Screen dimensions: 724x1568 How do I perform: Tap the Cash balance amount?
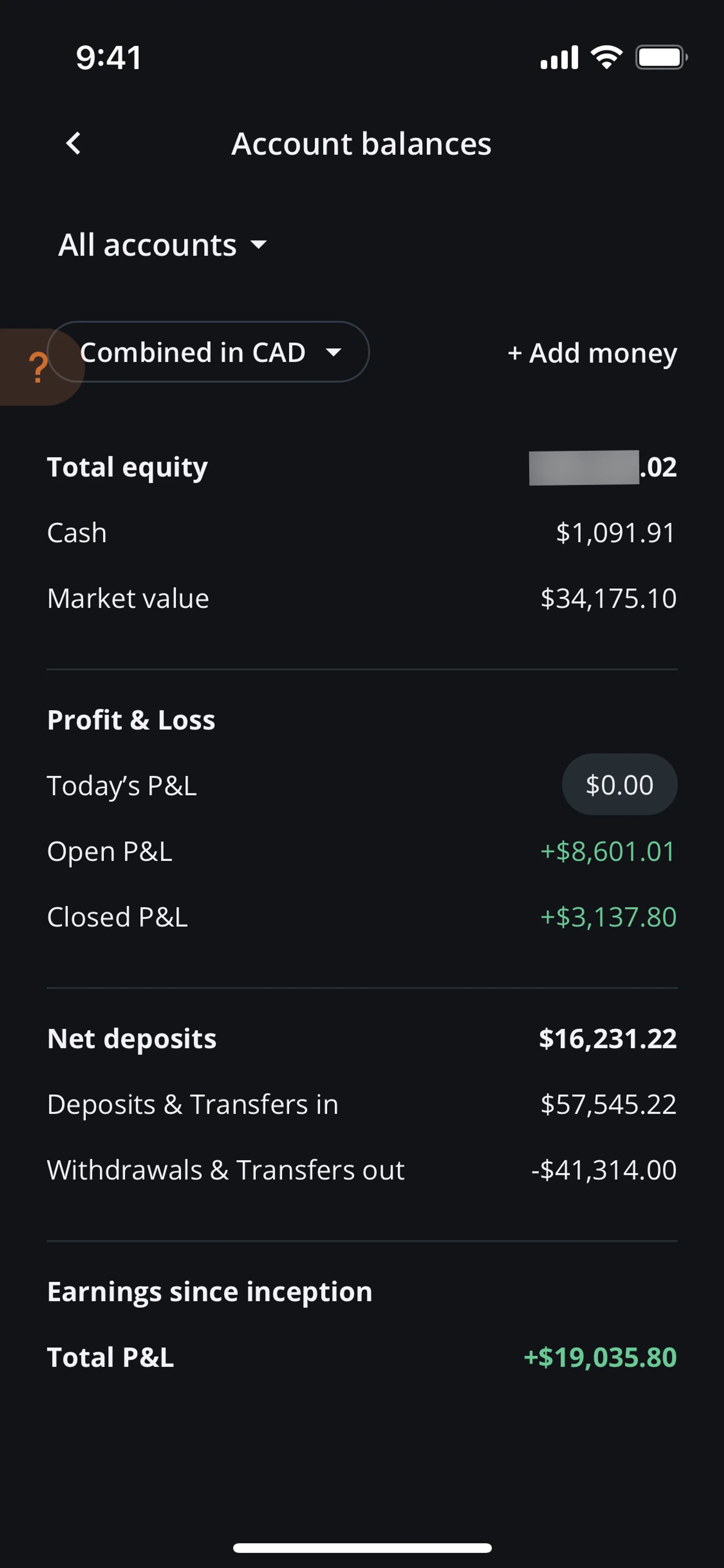615,533
